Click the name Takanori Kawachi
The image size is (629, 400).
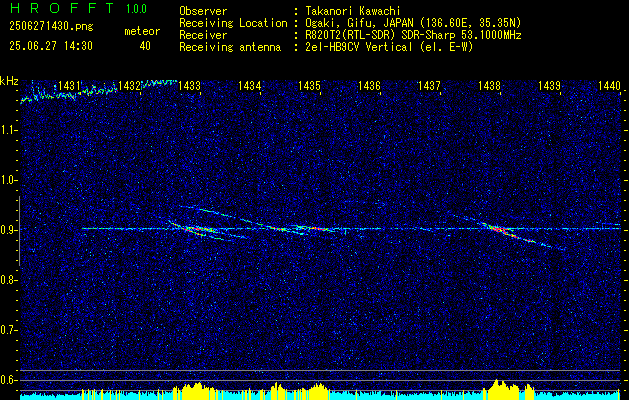click(x=353, y=12)
